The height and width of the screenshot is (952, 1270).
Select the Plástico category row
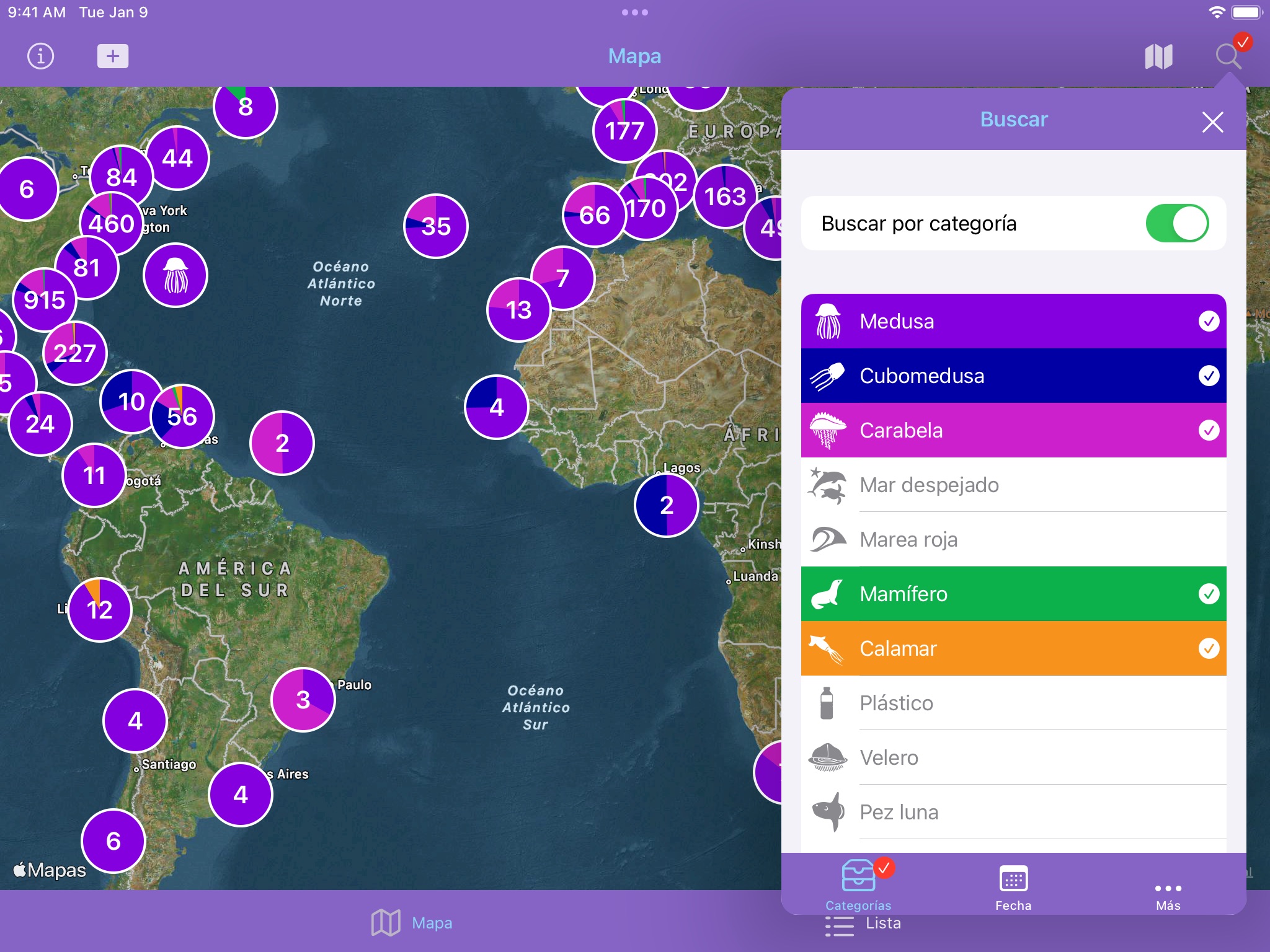1013,703
